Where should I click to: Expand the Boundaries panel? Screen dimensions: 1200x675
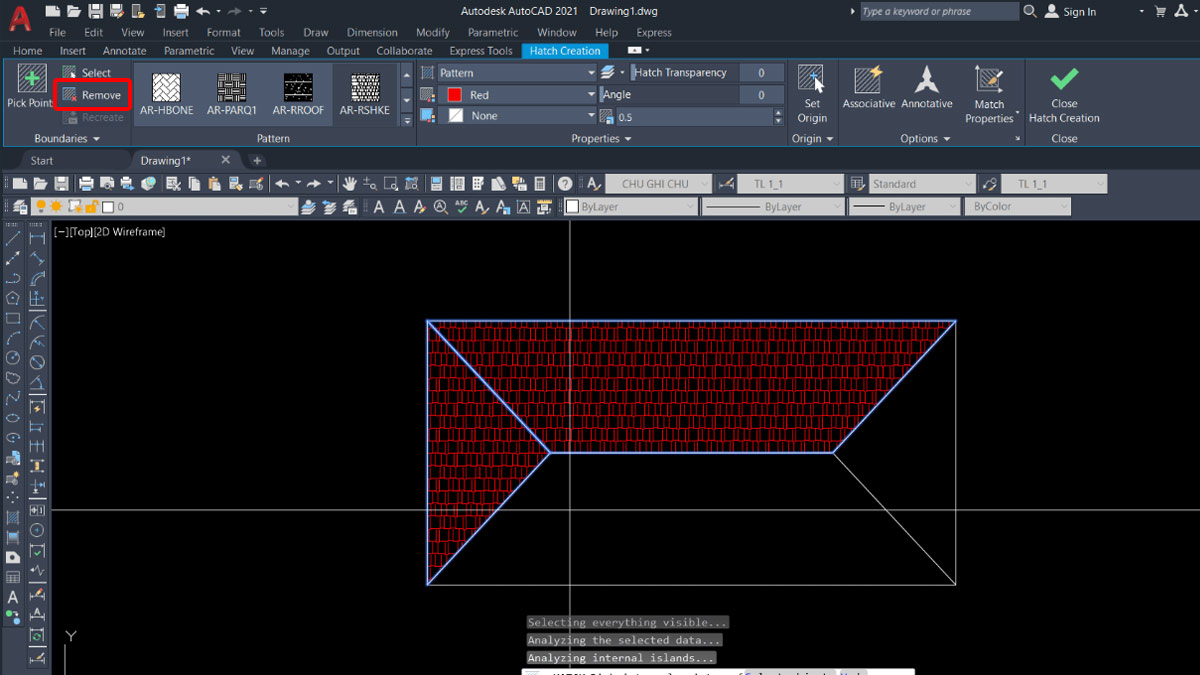[x=67, y=139]
